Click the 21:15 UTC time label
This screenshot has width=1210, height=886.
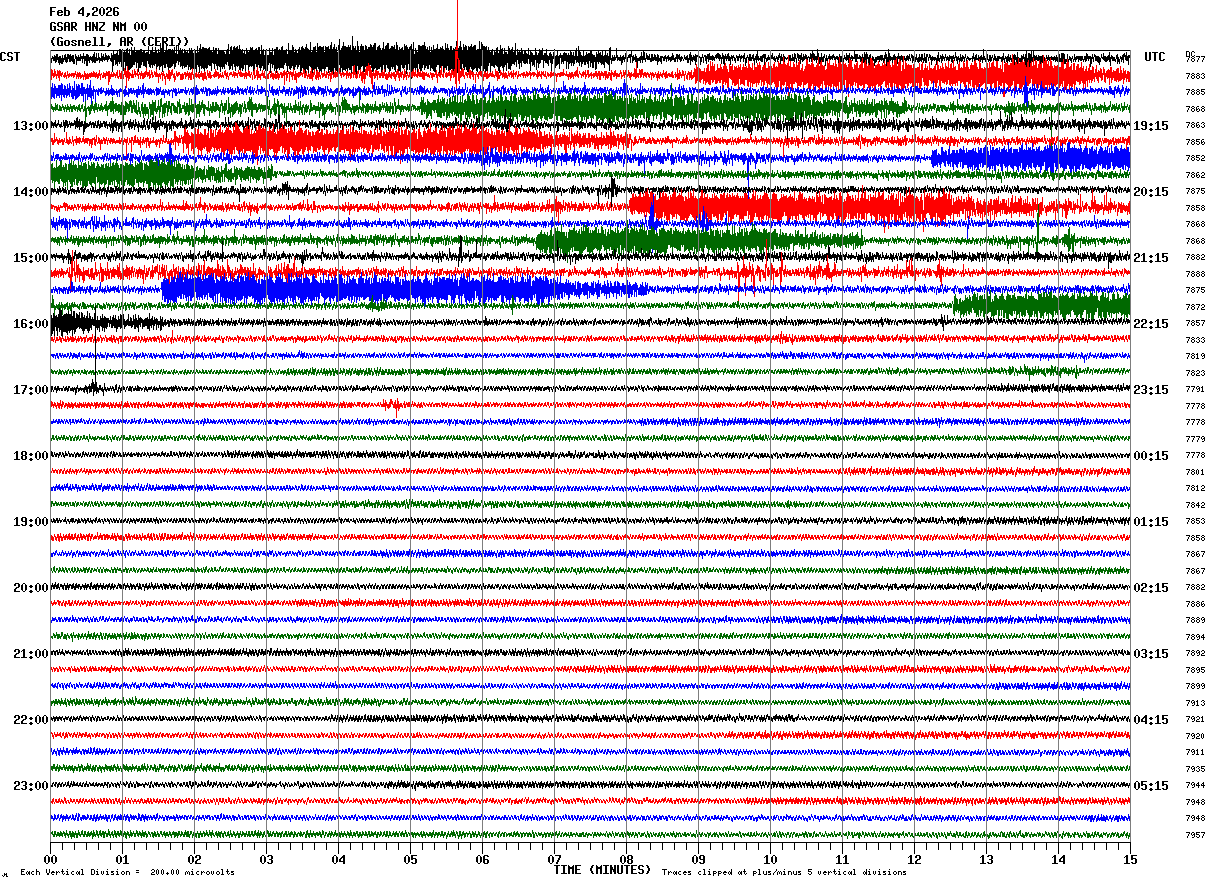point(1151,258)
